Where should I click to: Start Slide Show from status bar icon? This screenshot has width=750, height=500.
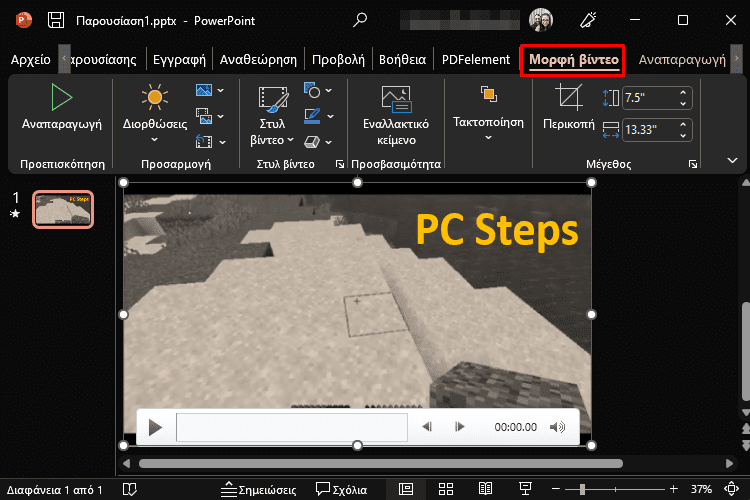(525, 489)
